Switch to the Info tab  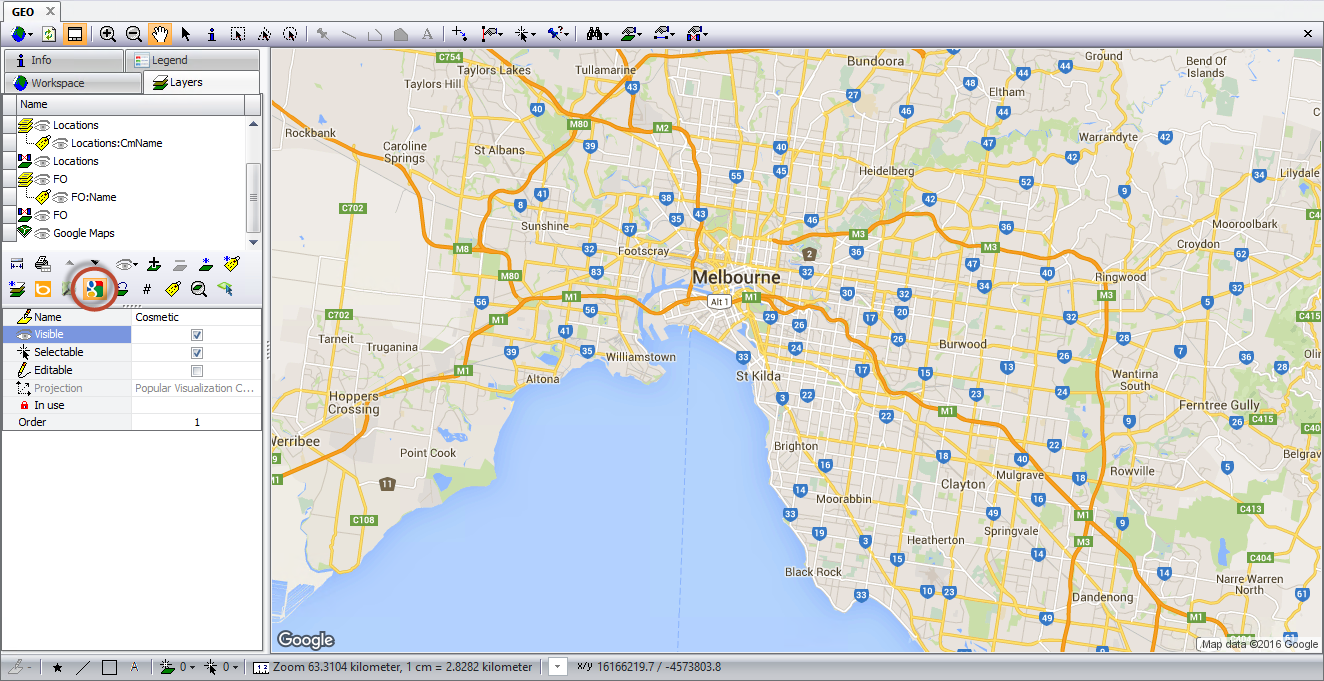[63, 60]
